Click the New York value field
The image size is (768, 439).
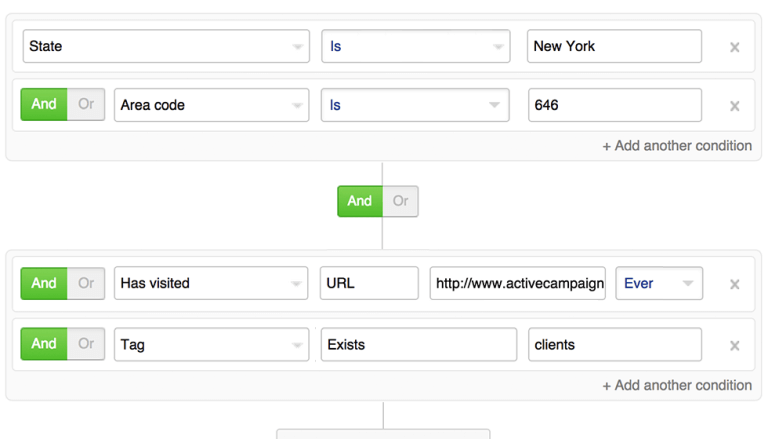click(x=614, y=46)
